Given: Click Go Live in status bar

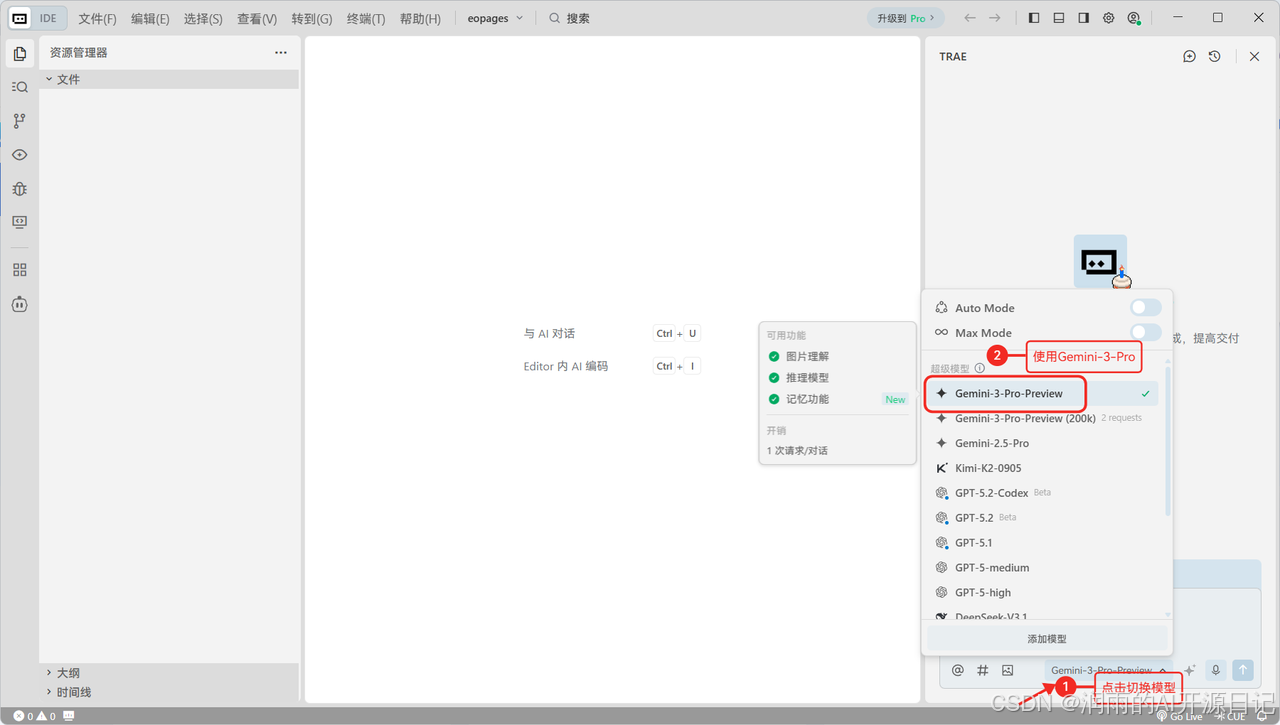Looking at the screenshot, I should pyautogui.click(x=1181, y=716).
